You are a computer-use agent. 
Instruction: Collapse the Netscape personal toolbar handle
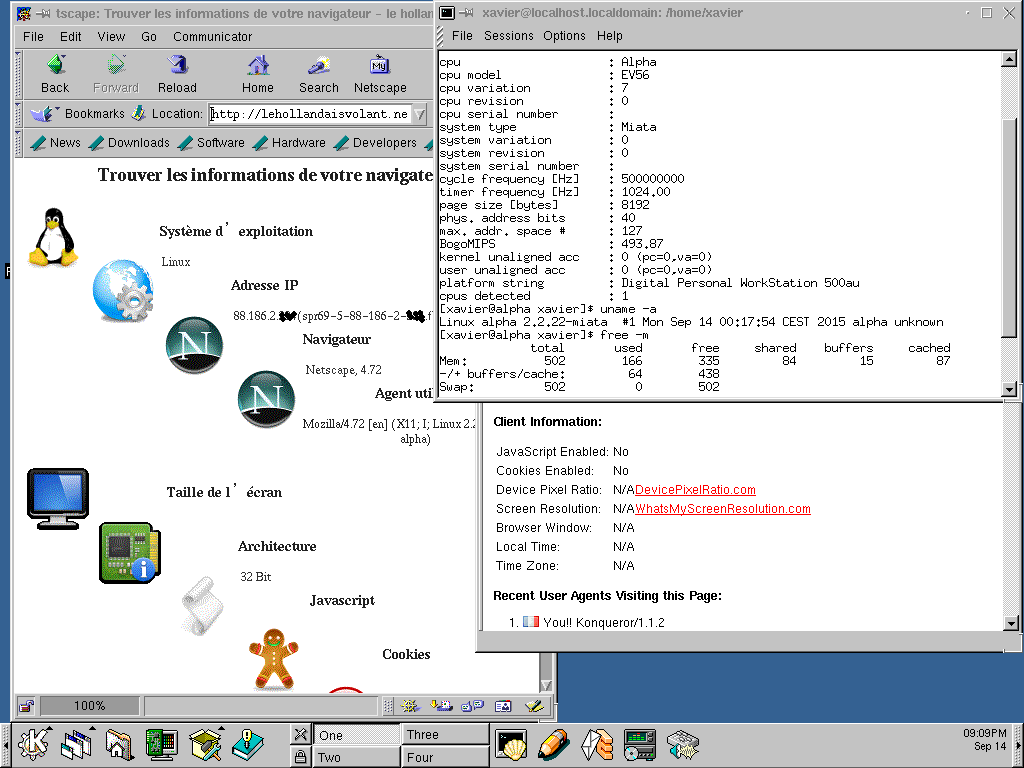tap(18, 143)
